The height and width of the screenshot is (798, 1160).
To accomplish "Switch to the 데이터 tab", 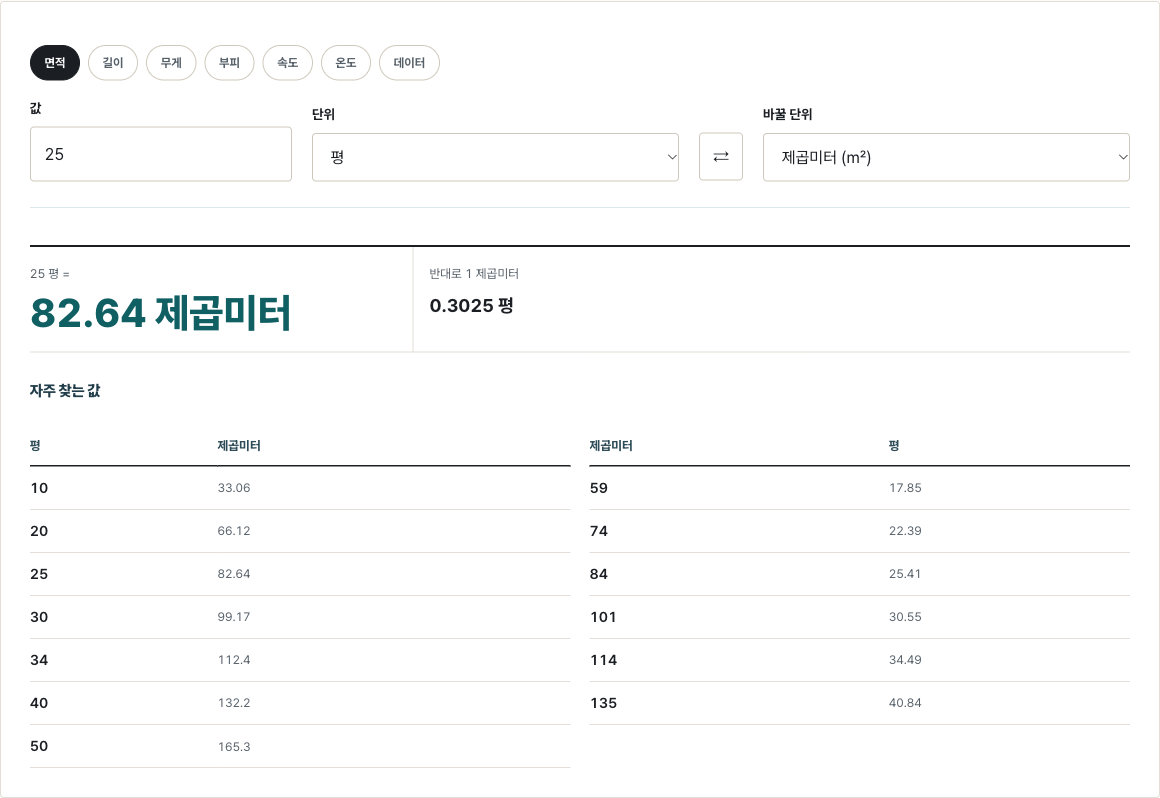I will (x=409, y=63).
